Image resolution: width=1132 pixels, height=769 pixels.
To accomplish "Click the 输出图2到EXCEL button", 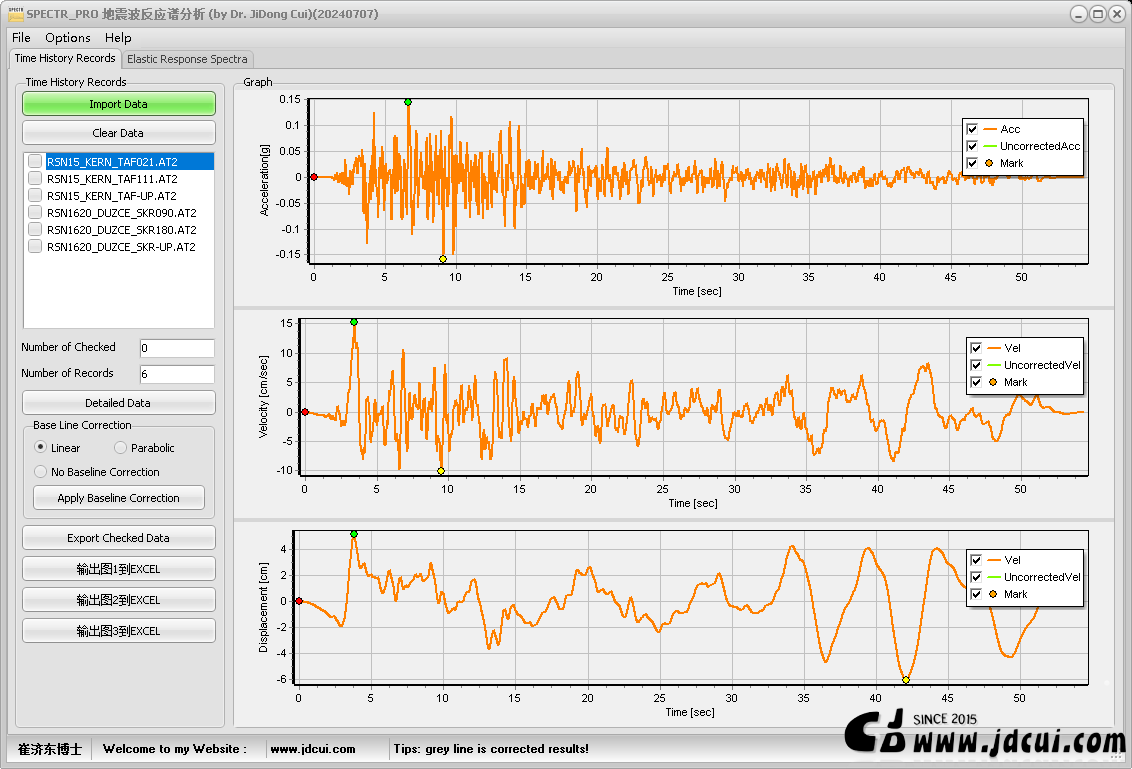I will (118, 600).
